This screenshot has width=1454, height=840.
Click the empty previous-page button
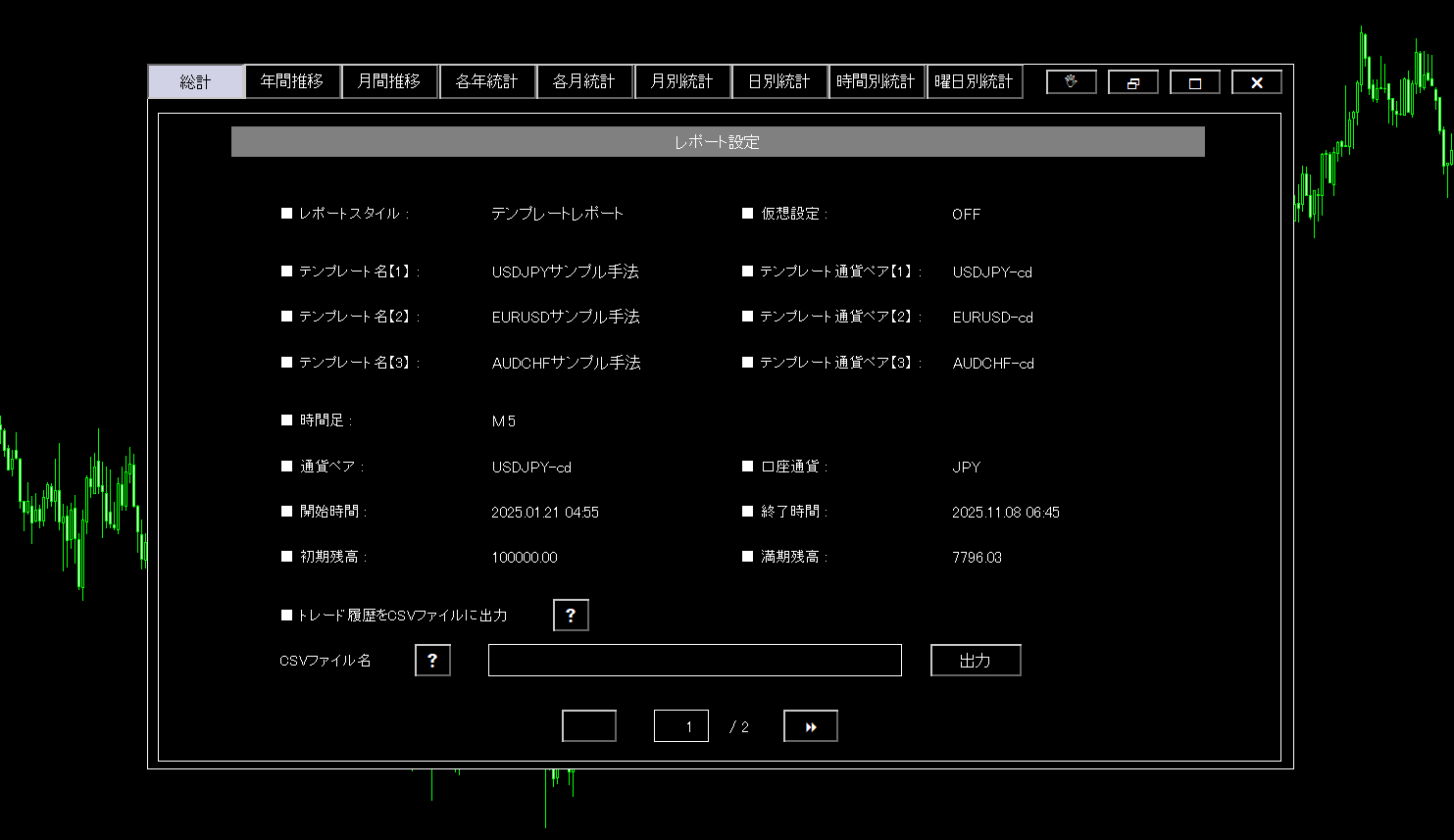(x=588, y=725)
